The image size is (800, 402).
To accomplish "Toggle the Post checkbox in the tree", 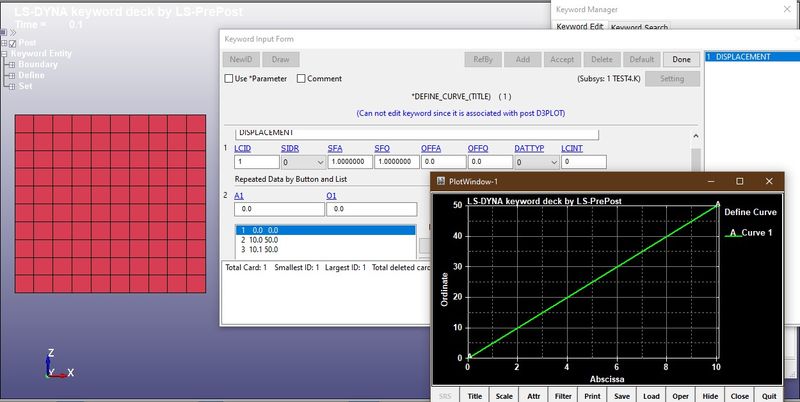I will point(13,43).
